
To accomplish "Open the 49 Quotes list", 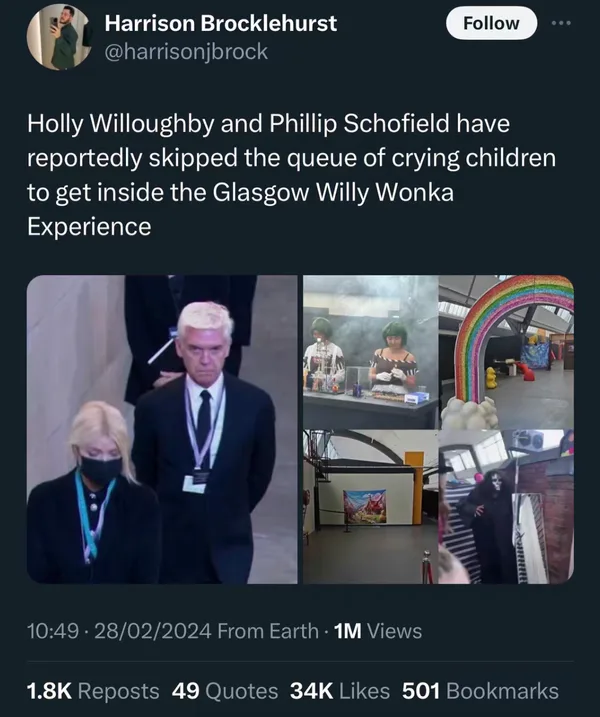I will pos(225,691).
